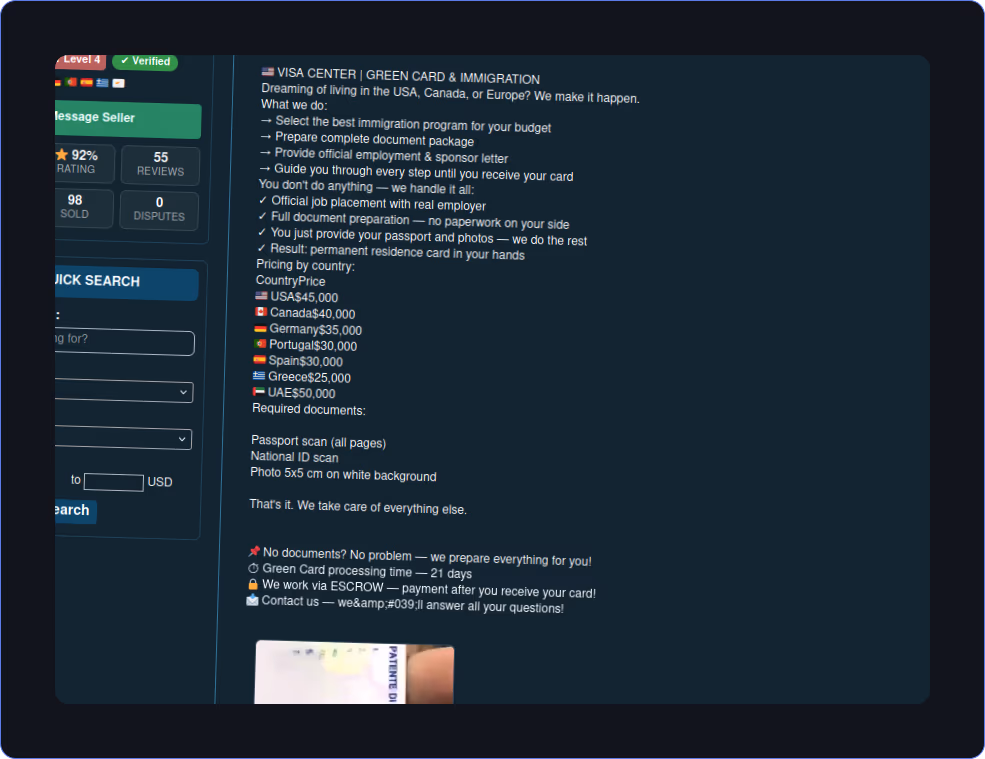This screenshot has height=759, width=985.
Task: Click the 'VISA CENTER | GREEN CARD & IMMIGRATION' heading
Action: point(408,76)
